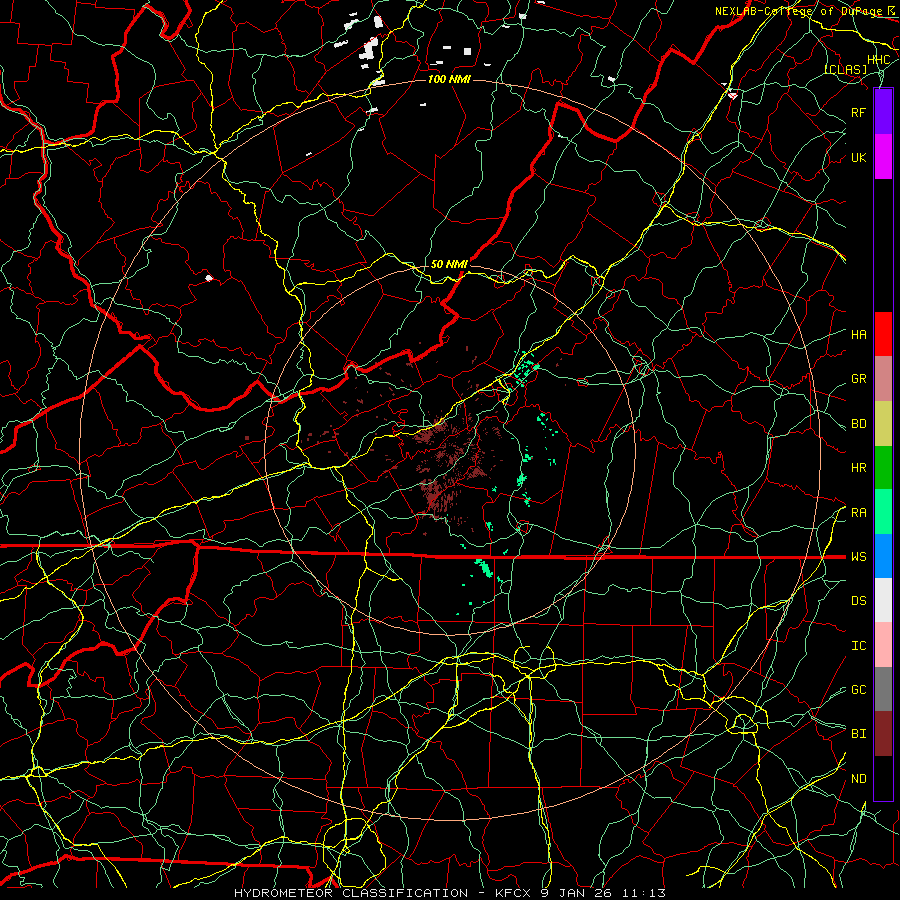The height and width of the screenshot is (900, 900).
Task: Click the RF legend label
Action: 858,112
